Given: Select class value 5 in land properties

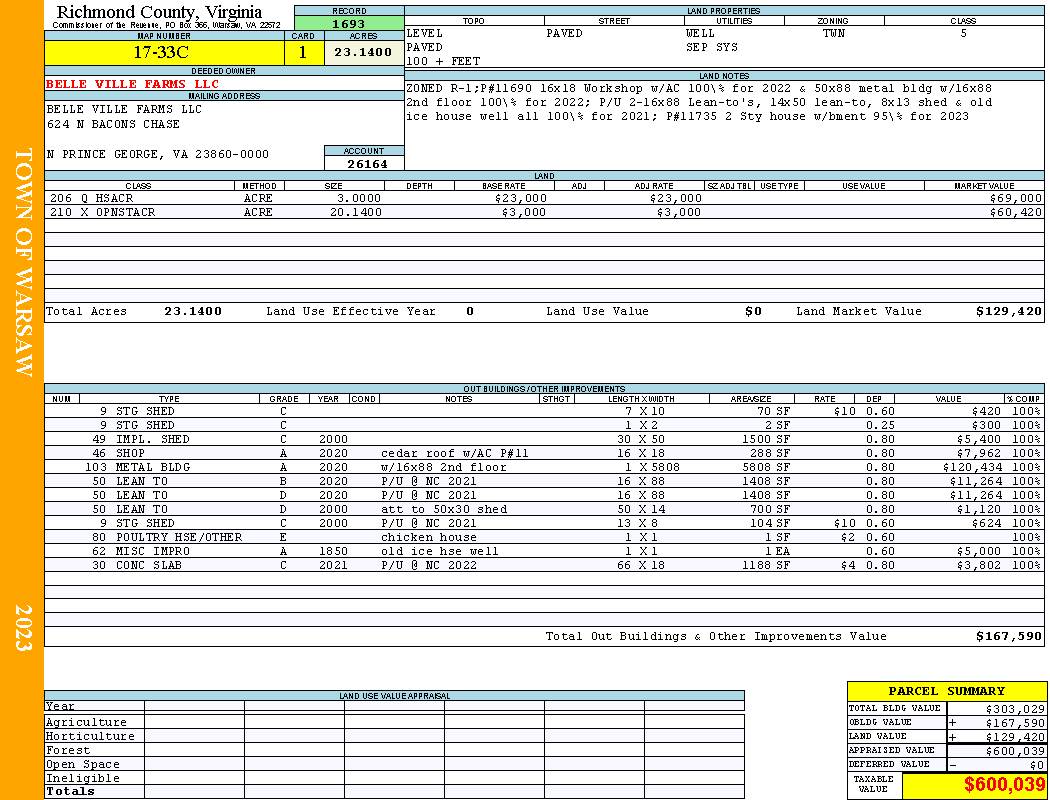Looking at the screenshot, I should tap(964, 33).
